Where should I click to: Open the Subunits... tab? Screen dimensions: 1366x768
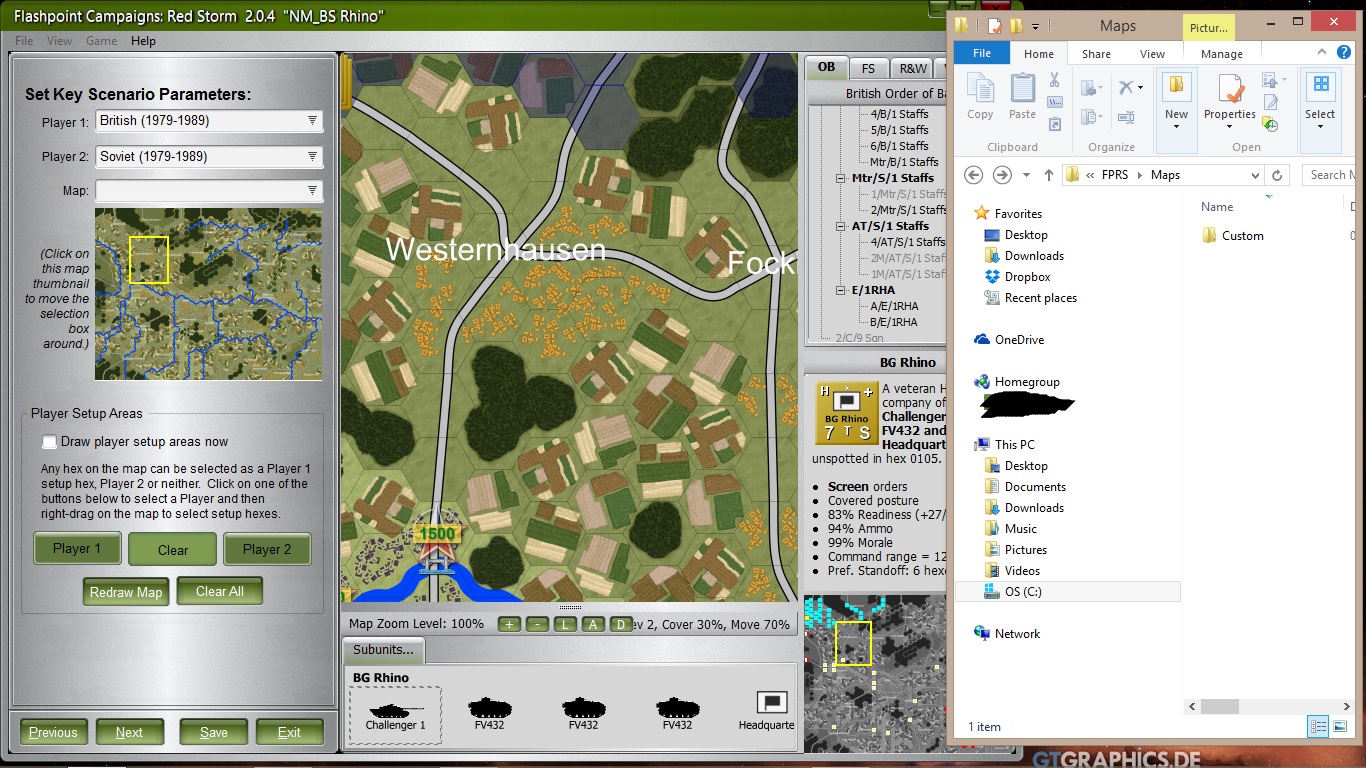(x=383, y=650)
